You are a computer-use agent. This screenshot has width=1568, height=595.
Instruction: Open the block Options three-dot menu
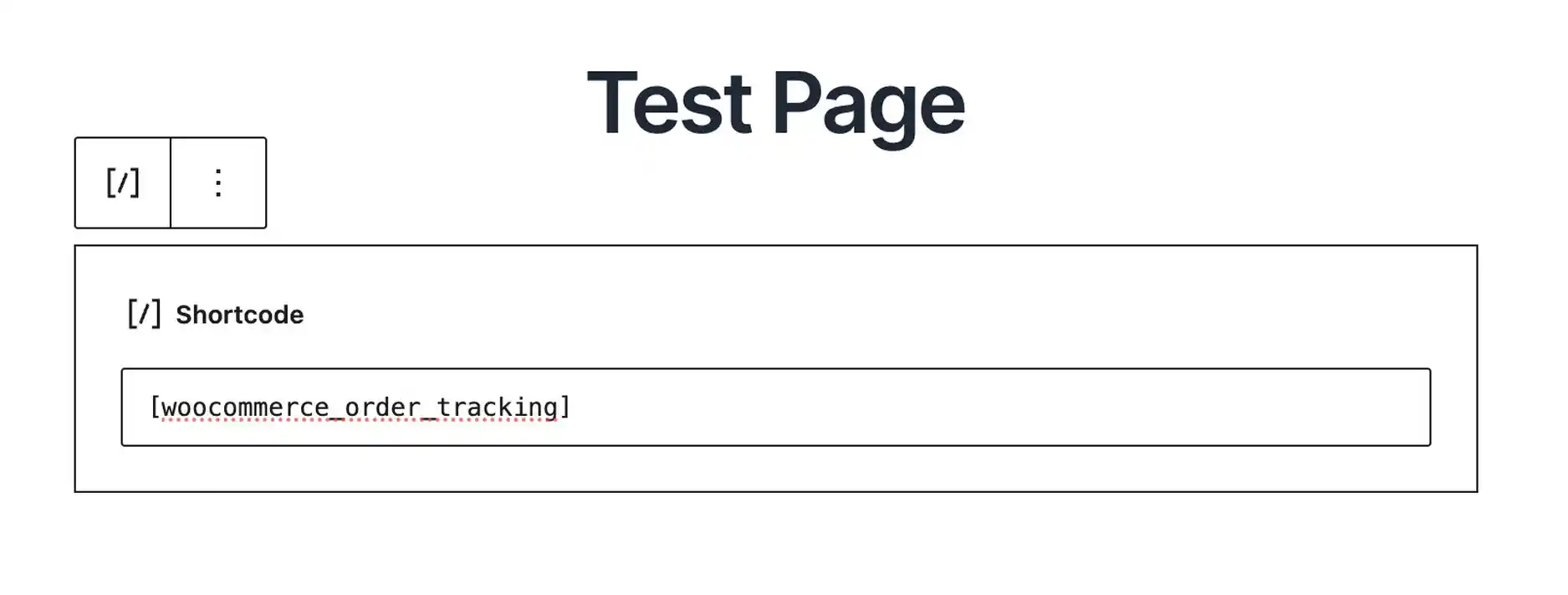tap(218, 182)
